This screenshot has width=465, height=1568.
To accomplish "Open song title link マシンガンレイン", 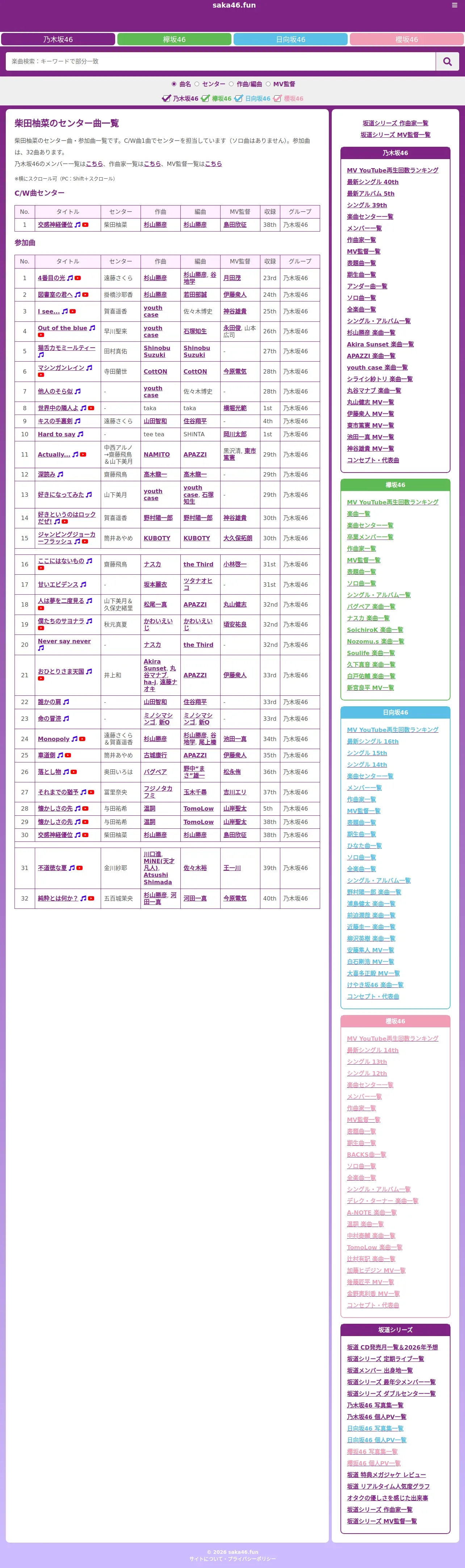I will pos(61,368).
